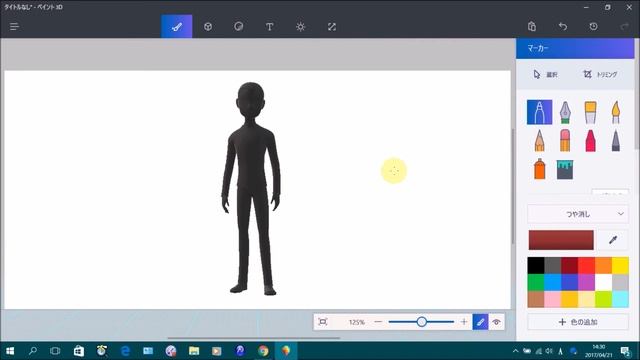Viewport: 640px width, 360px height.
Task: Pick the bright red color swatch
Action: (586, 265)
